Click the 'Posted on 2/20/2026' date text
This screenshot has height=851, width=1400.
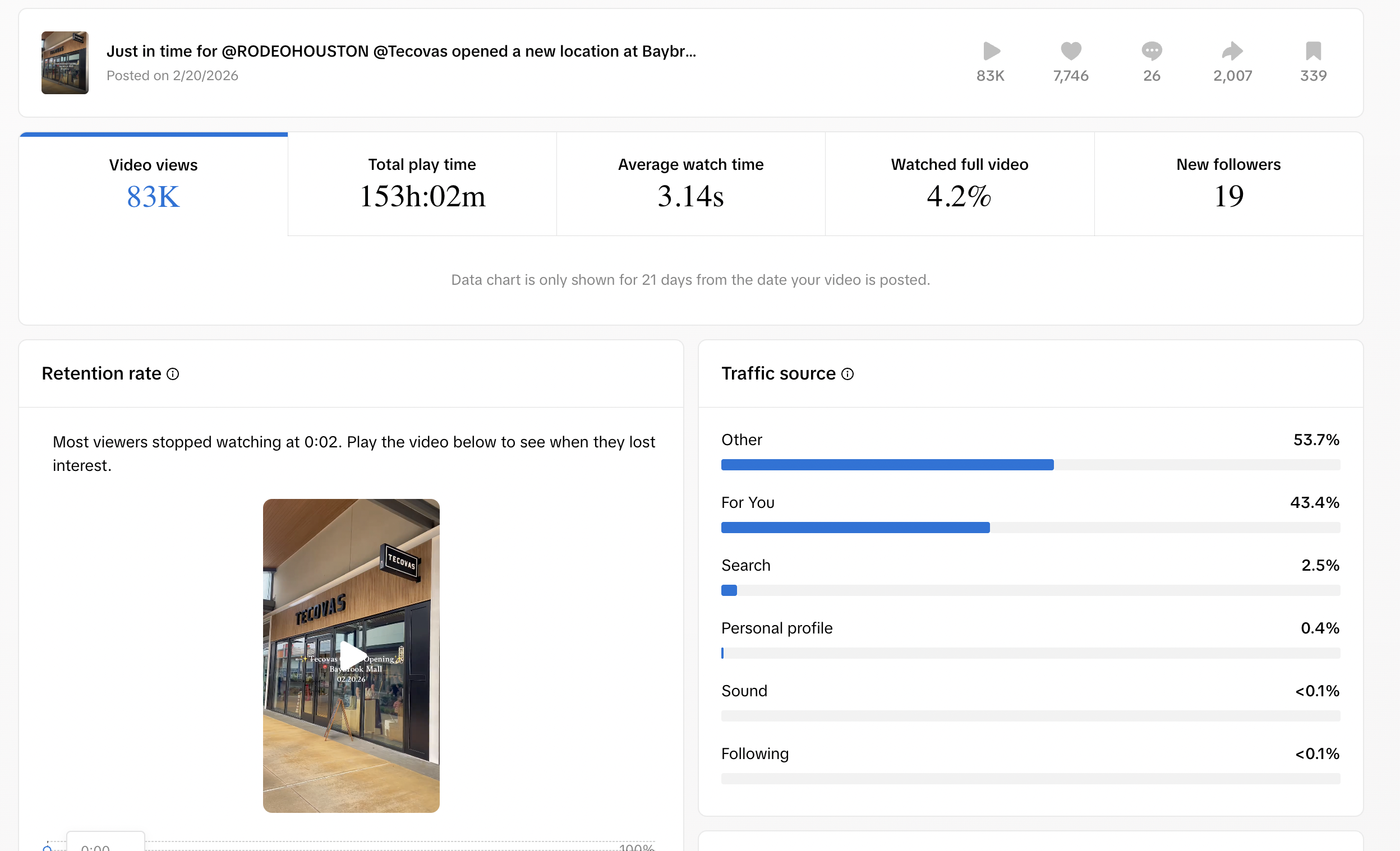coord(172,76)
